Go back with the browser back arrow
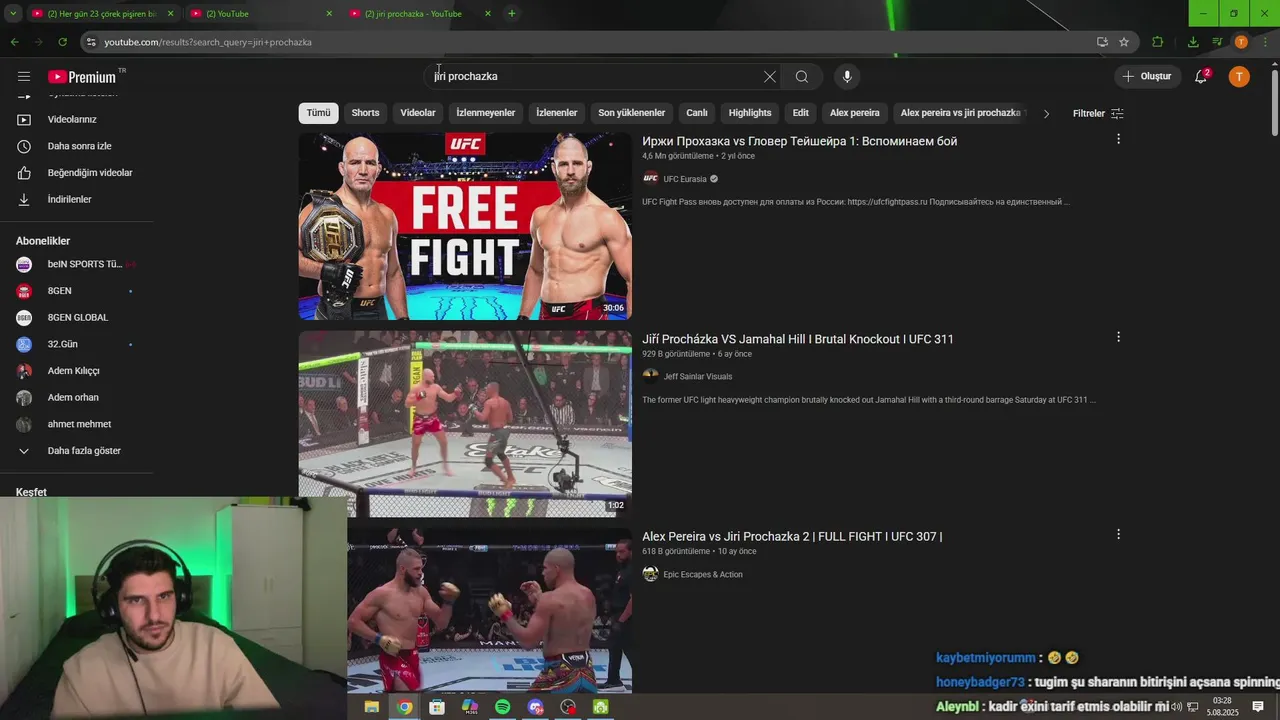 (14, 42)
